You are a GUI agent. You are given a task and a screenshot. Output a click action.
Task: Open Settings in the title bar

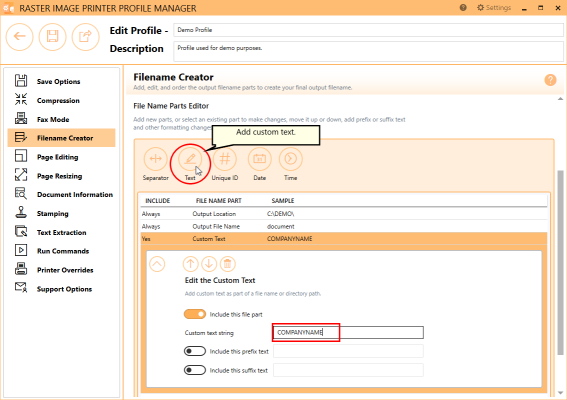coord(494,8)
